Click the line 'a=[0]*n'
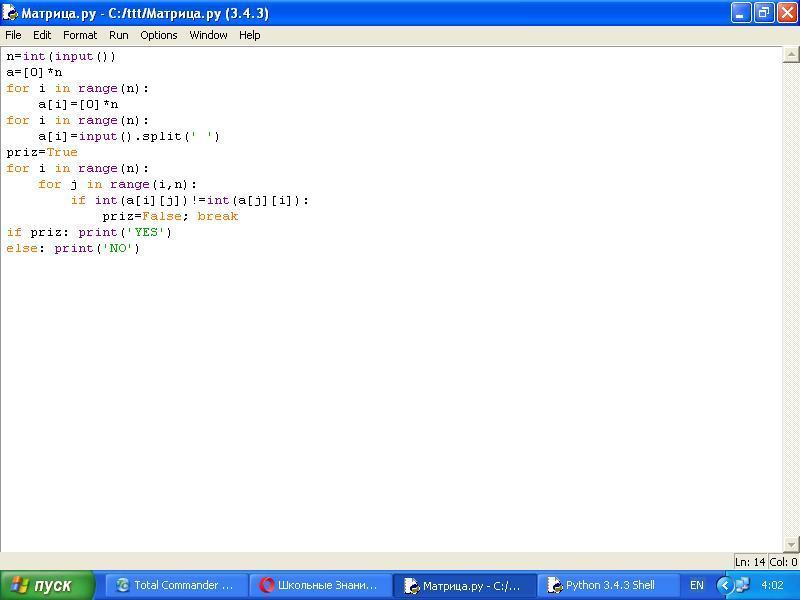This screenshot has height=600, width=800. click(34, 72)
